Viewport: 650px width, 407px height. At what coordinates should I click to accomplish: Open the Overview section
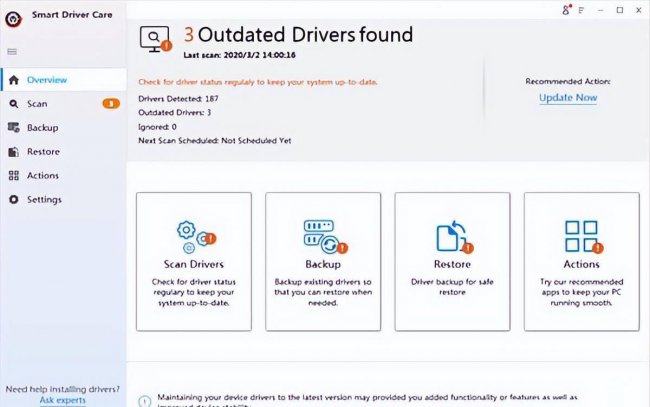pos(63,80)
